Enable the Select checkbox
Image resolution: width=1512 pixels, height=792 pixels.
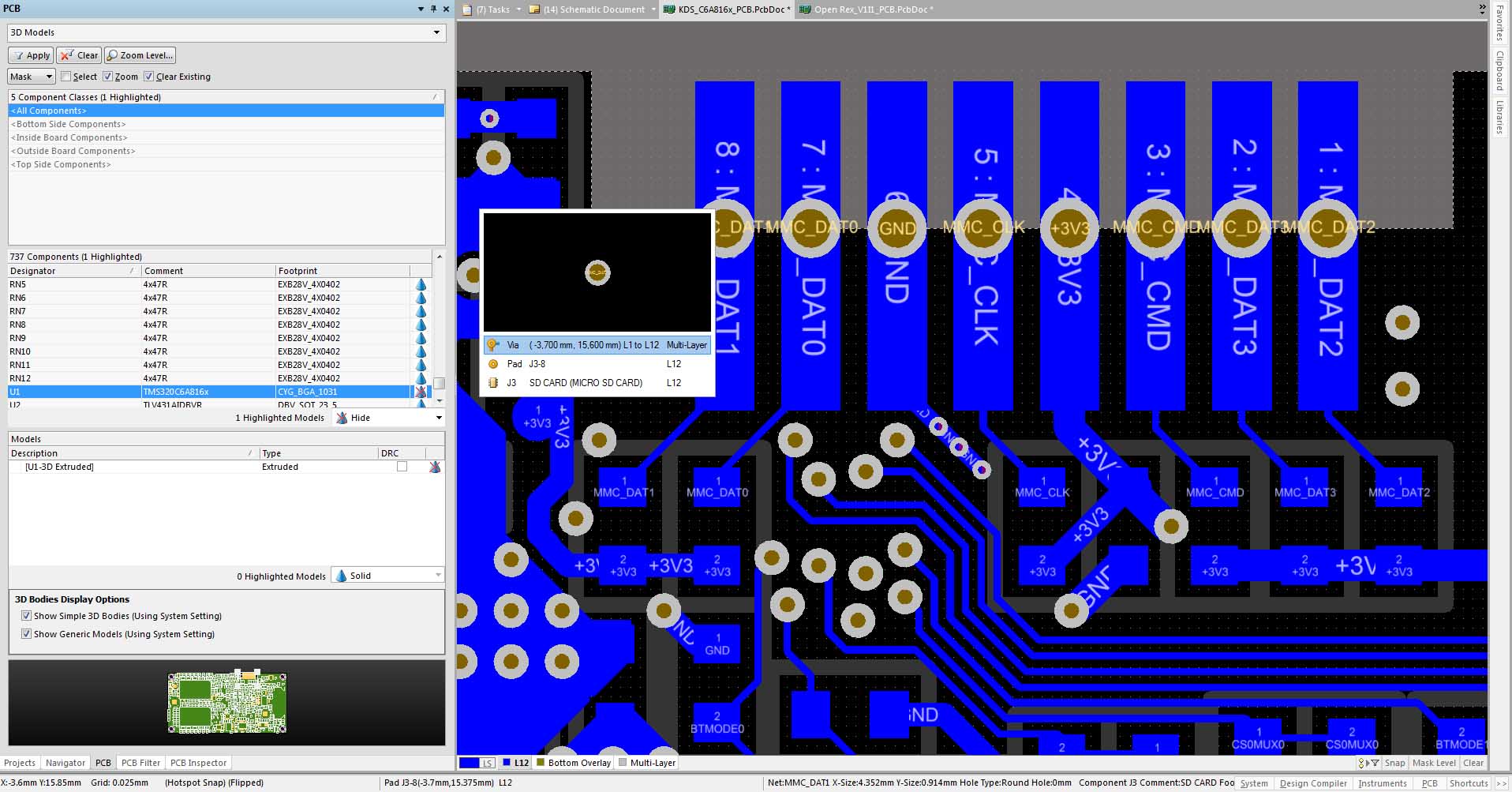pos(66,77)
